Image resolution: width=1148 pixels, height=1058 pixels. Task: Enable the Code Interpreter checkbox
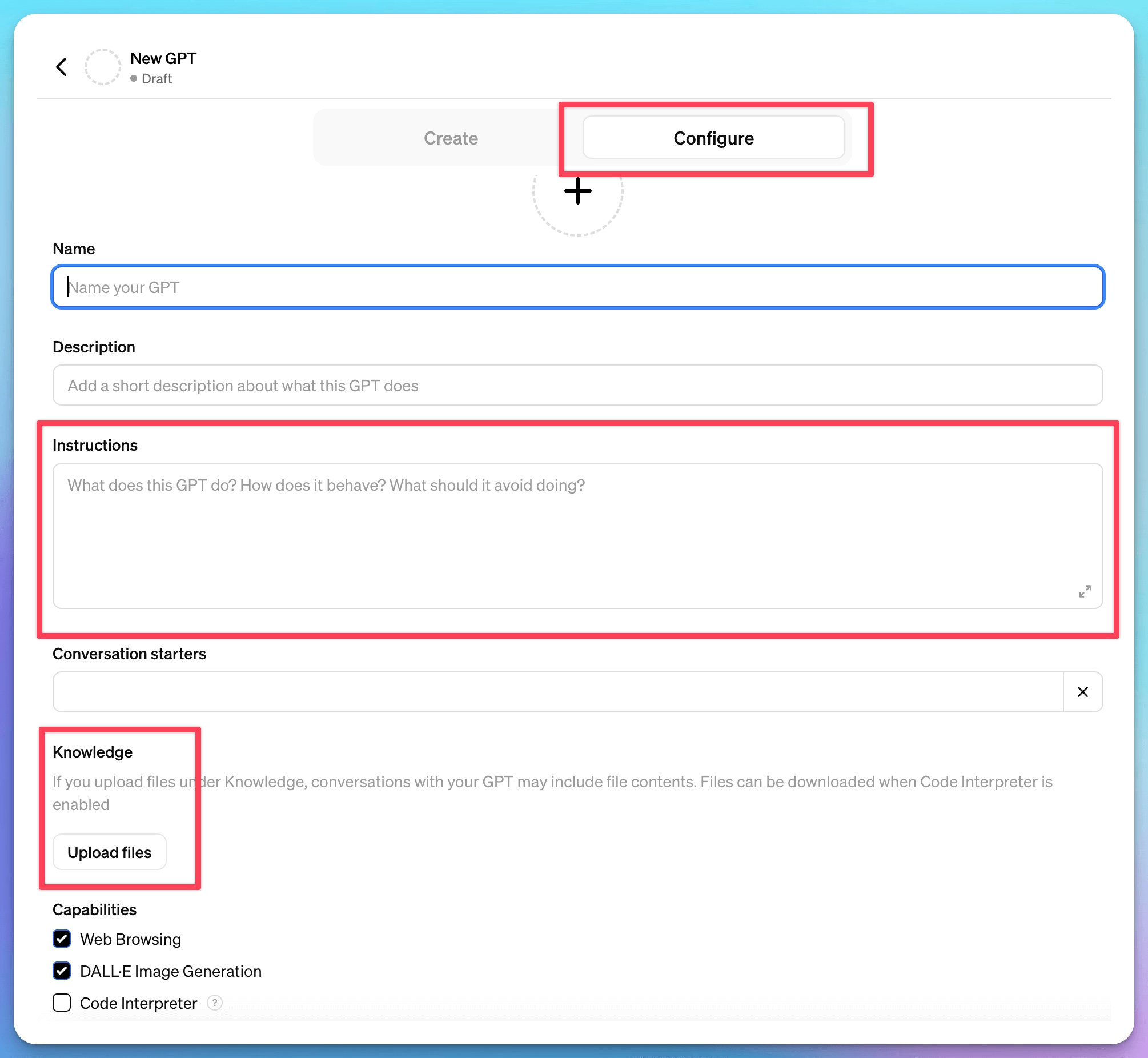pos(62,1003)
